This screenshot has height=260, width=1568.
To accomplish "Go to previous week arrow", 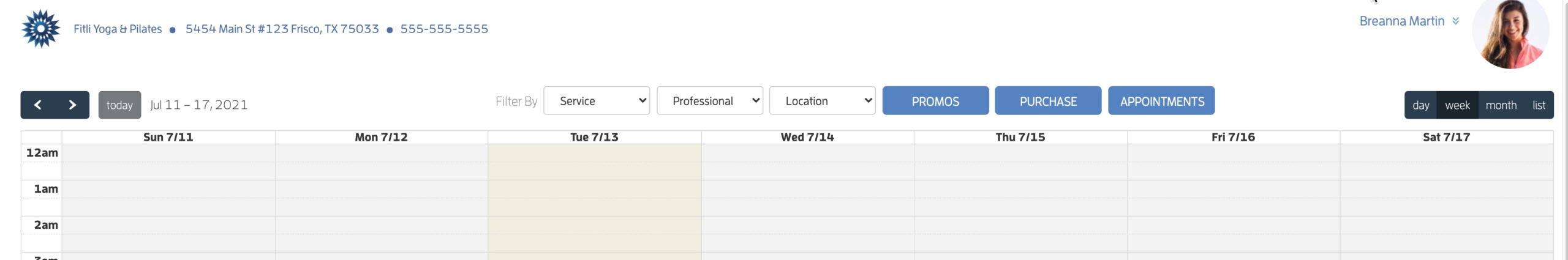I will tap(37, 105).
